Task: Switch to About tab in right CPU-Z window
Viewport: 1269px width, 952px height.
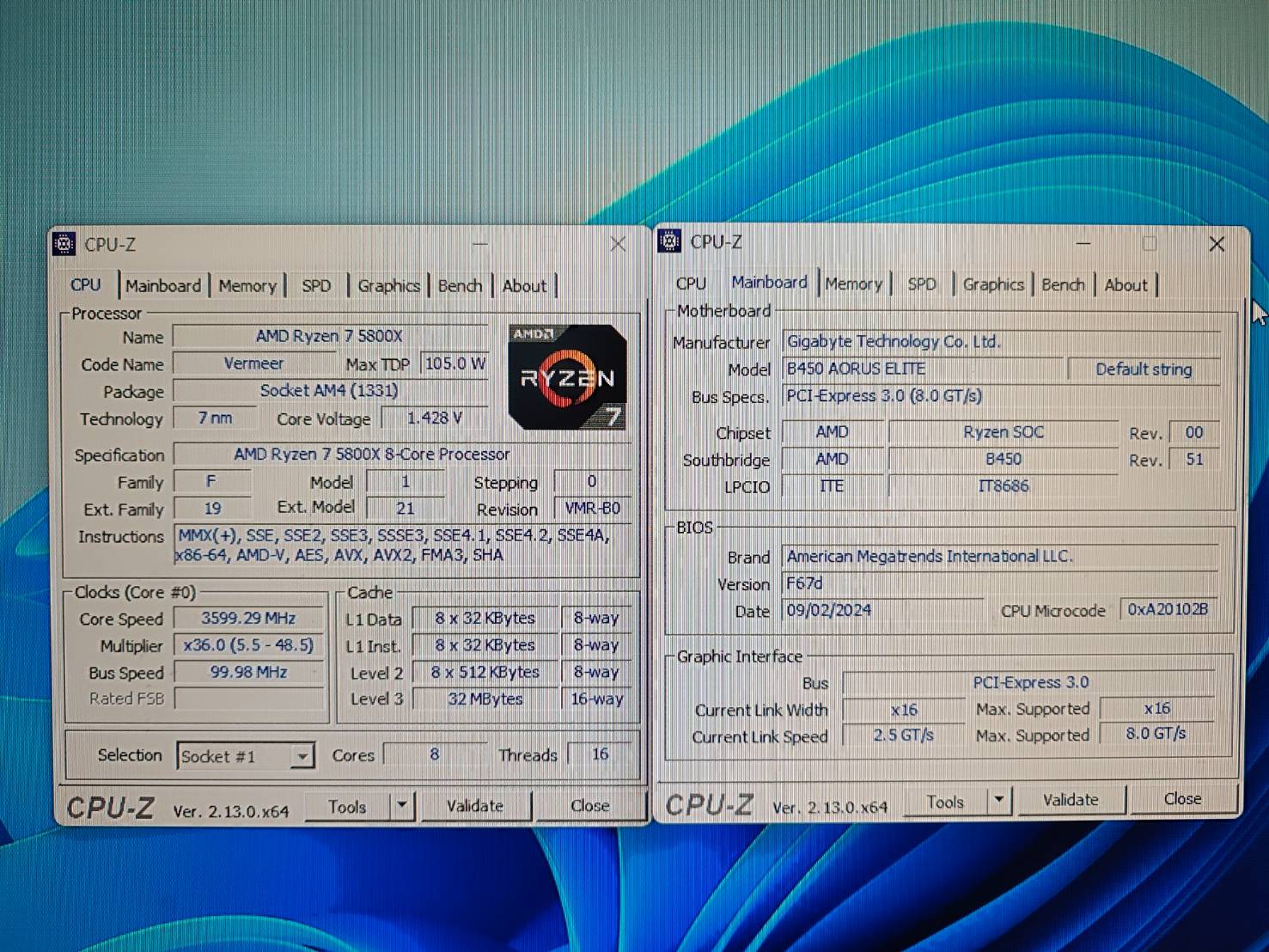Action: point(1126,284)
